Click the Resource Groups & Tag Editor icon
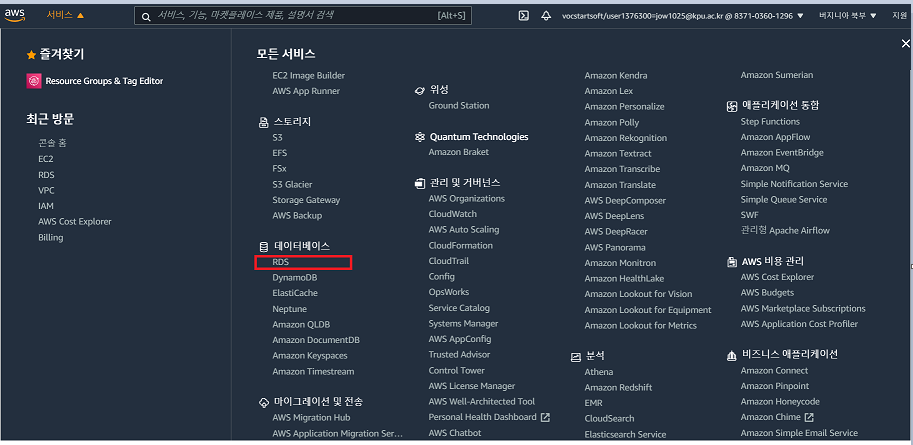Image resolution: width=913 pixels, height=445 pixels. [34, 81]
